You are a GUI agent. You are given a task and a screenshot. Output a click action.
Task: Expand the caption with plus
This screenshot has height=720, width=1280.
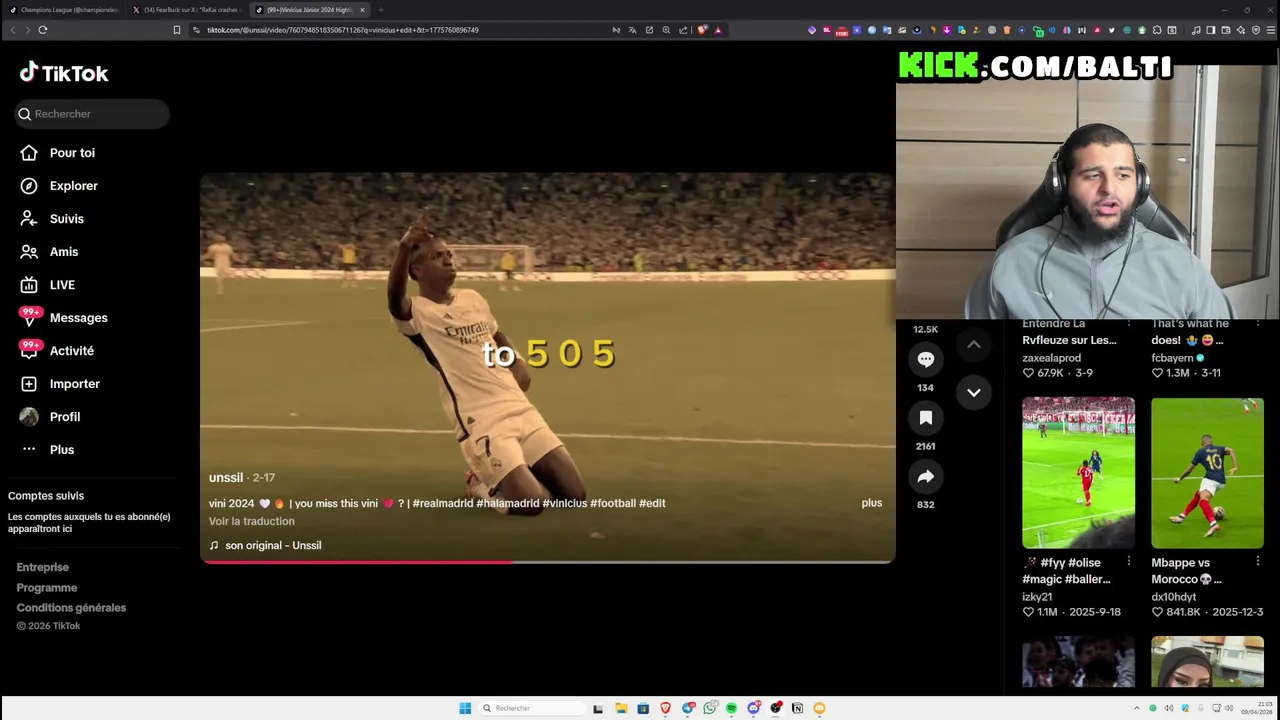point(872,503)
